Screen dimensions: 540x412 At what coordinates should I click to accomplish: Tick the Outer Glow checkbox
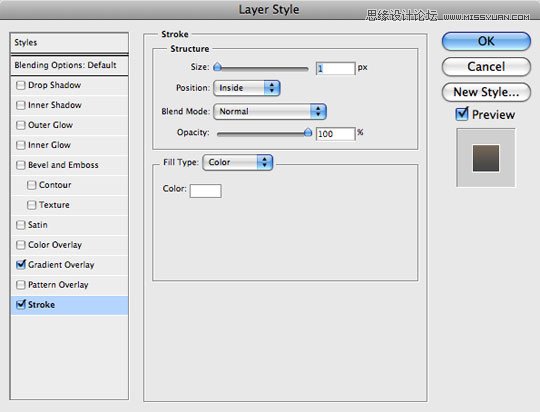coord(21,125)
